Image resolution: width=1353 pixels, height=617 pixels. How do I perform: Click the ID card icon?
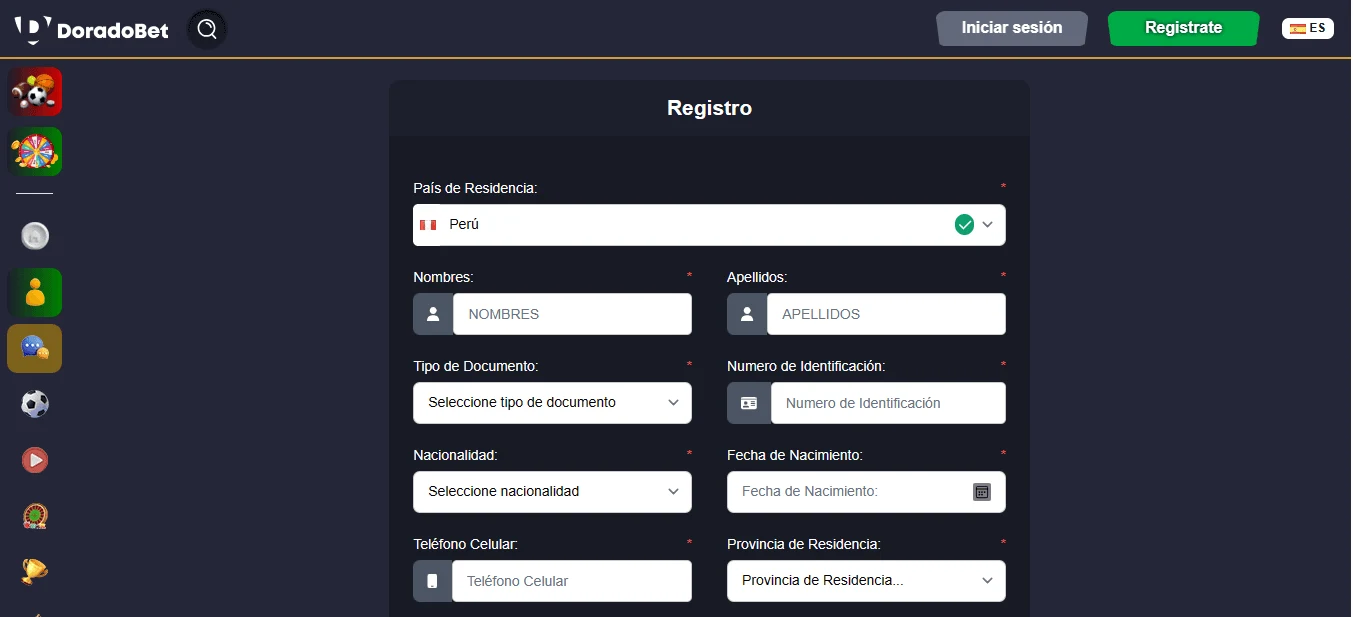(x=749, y=403)
